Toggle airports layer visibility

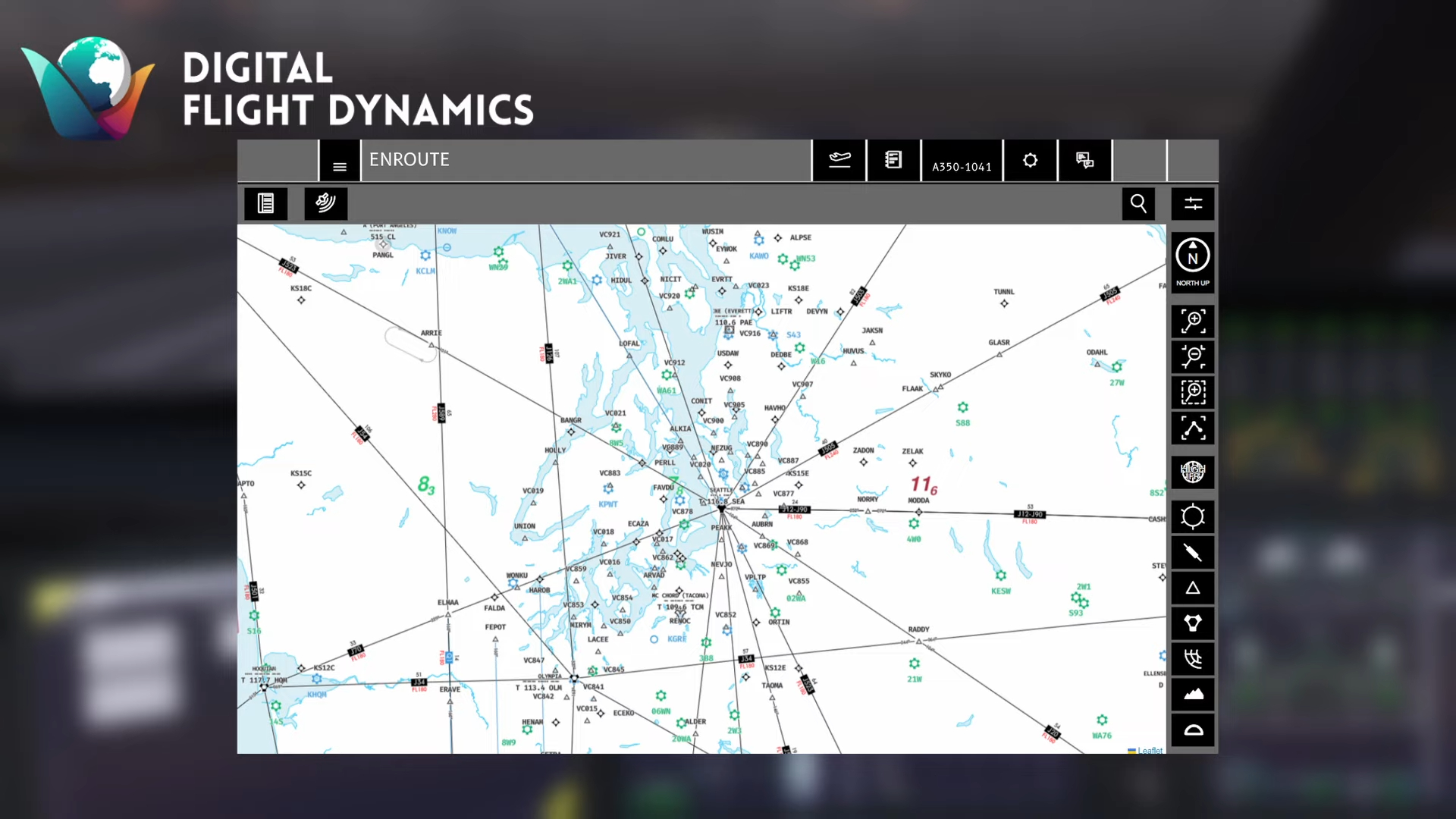[x=1193, y=517]
